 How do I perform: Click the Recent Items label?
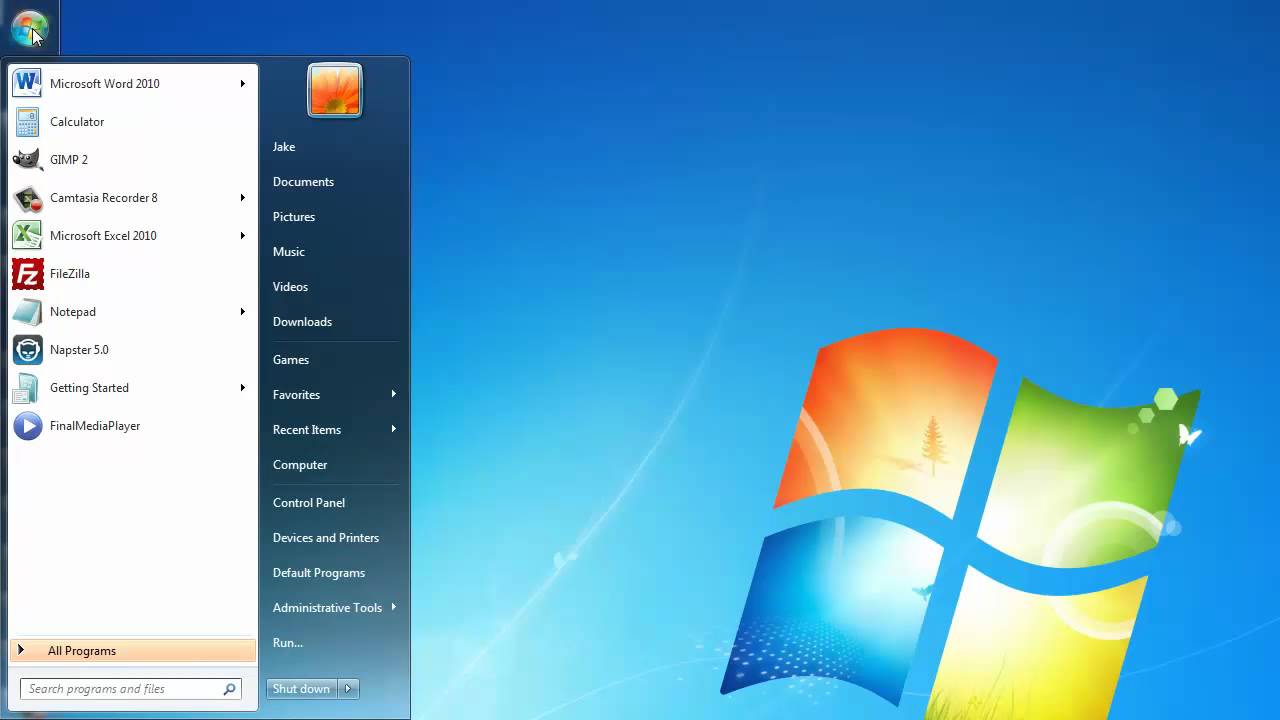point(307,430)
